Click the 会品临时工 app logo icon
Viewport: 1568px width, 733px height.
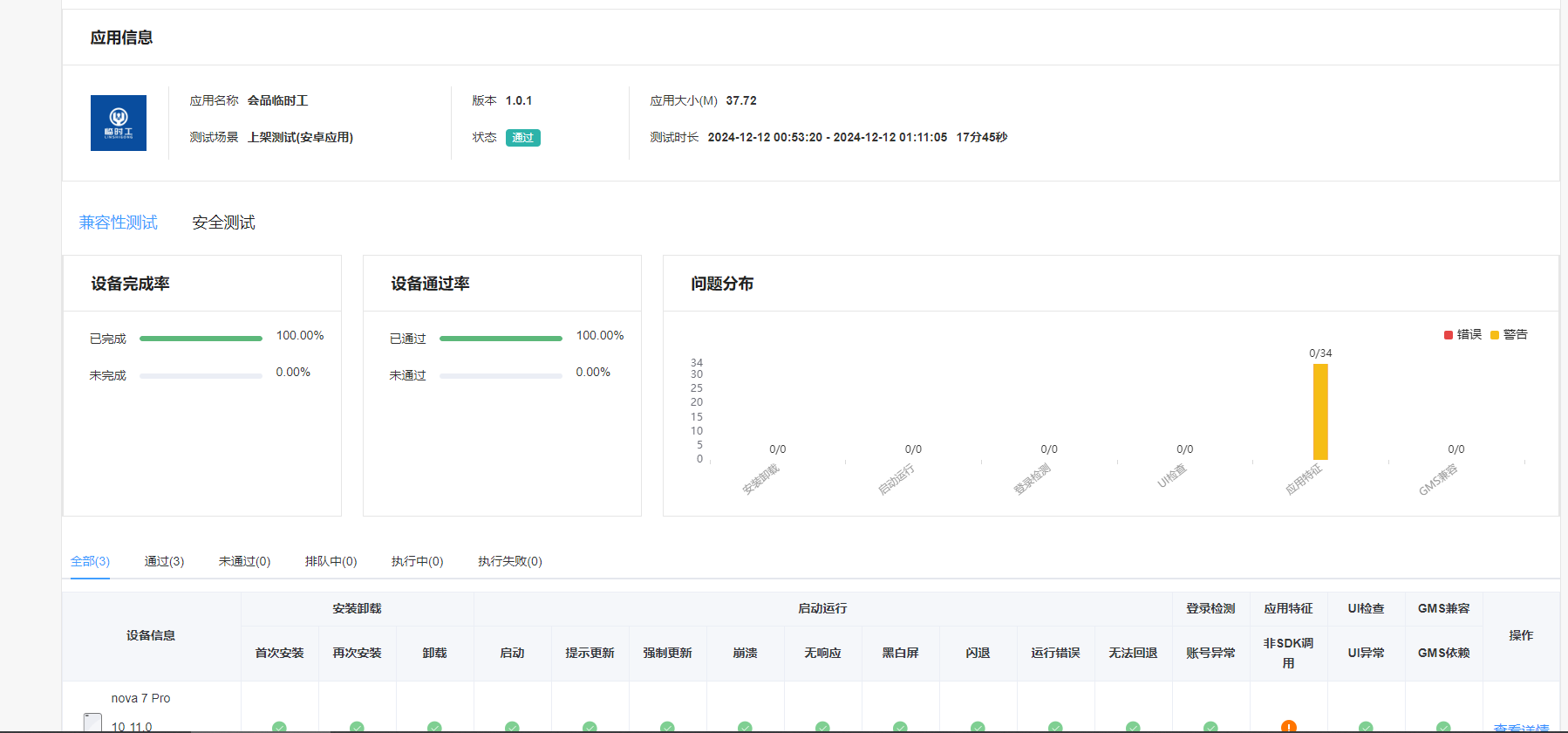click(119, 123)
